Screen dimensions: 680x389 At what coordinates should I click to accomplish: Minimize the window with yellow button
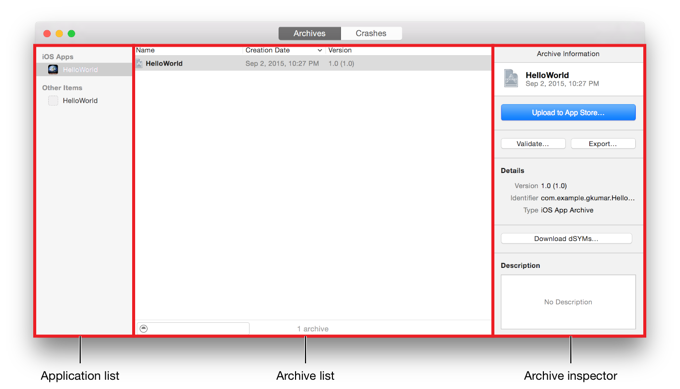coord(59,33)
